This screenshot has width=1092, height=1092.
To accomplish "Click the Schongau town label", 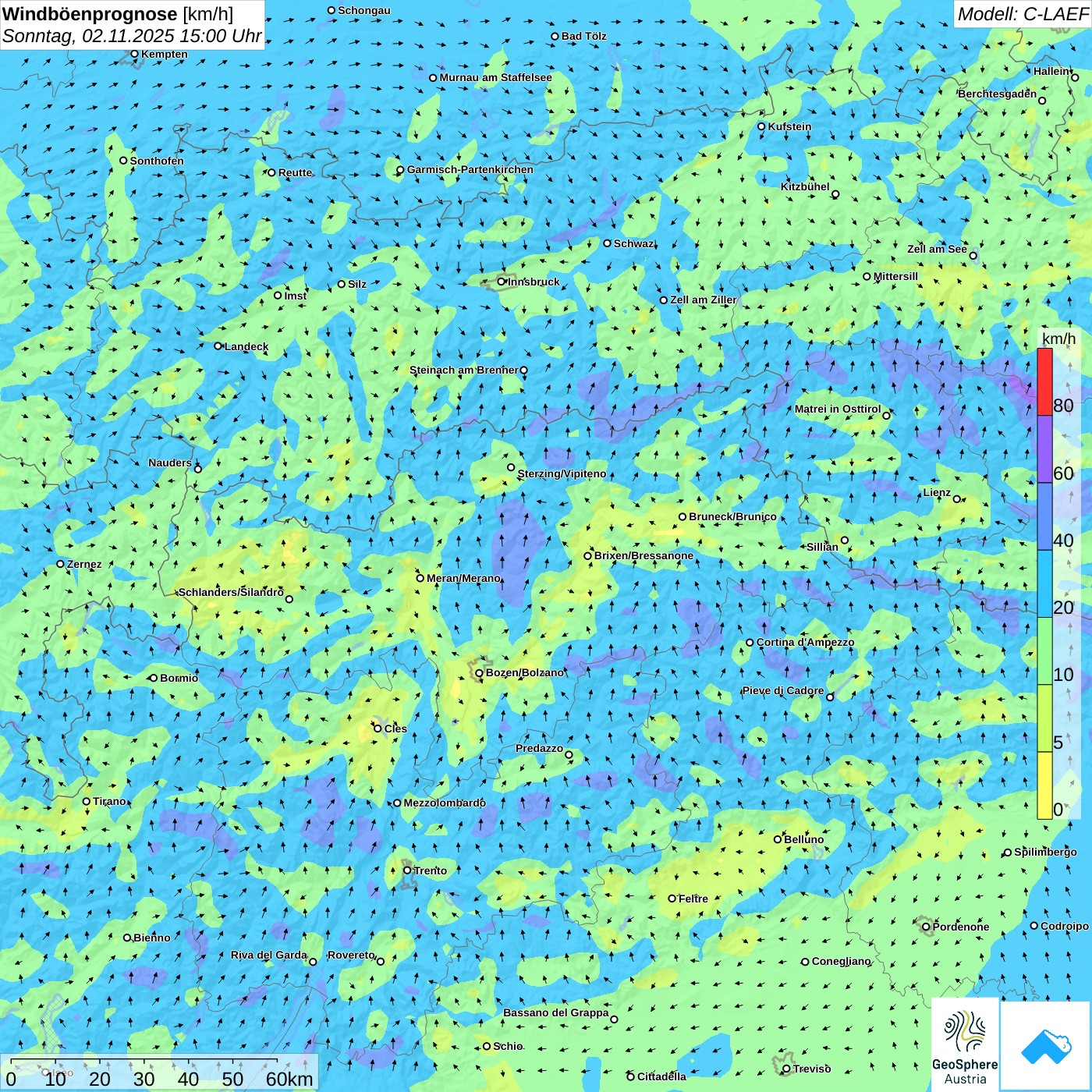I will coord(364,10).
